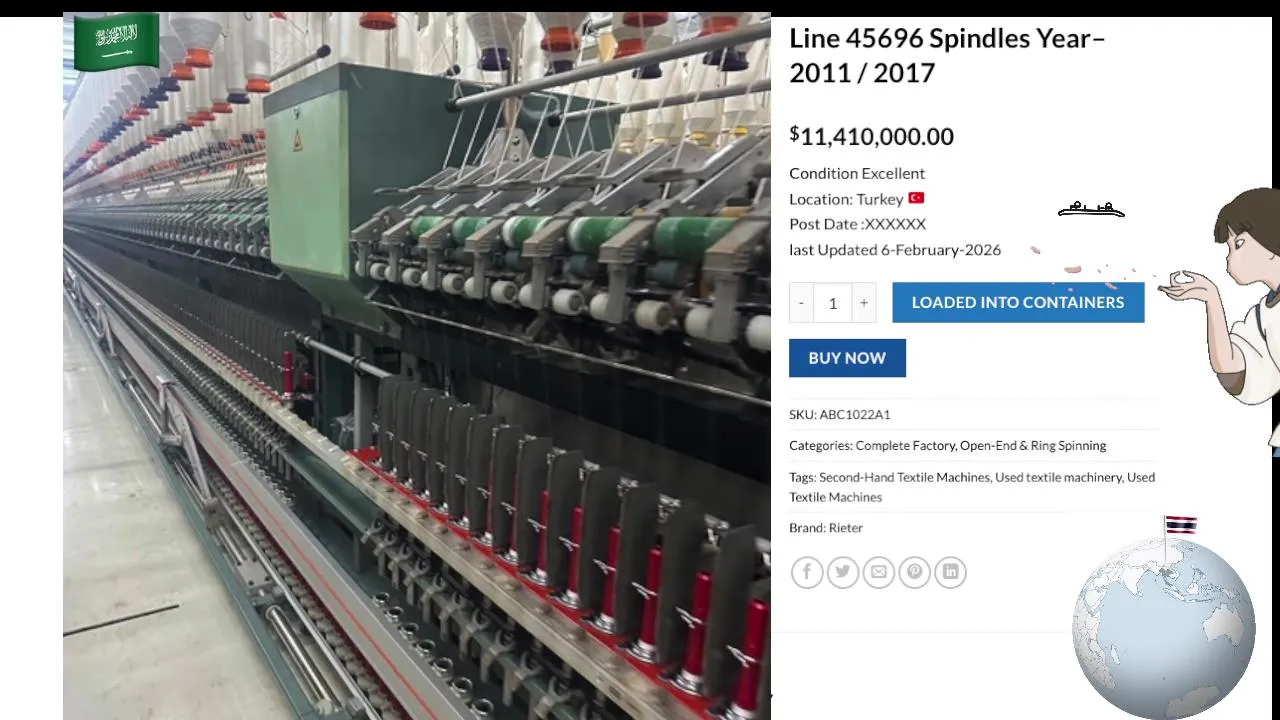The height and width of the screenshot is (720, 1280).
Task: Open the Open-End & Ring Spinning category
Action: click(1033, 446)
